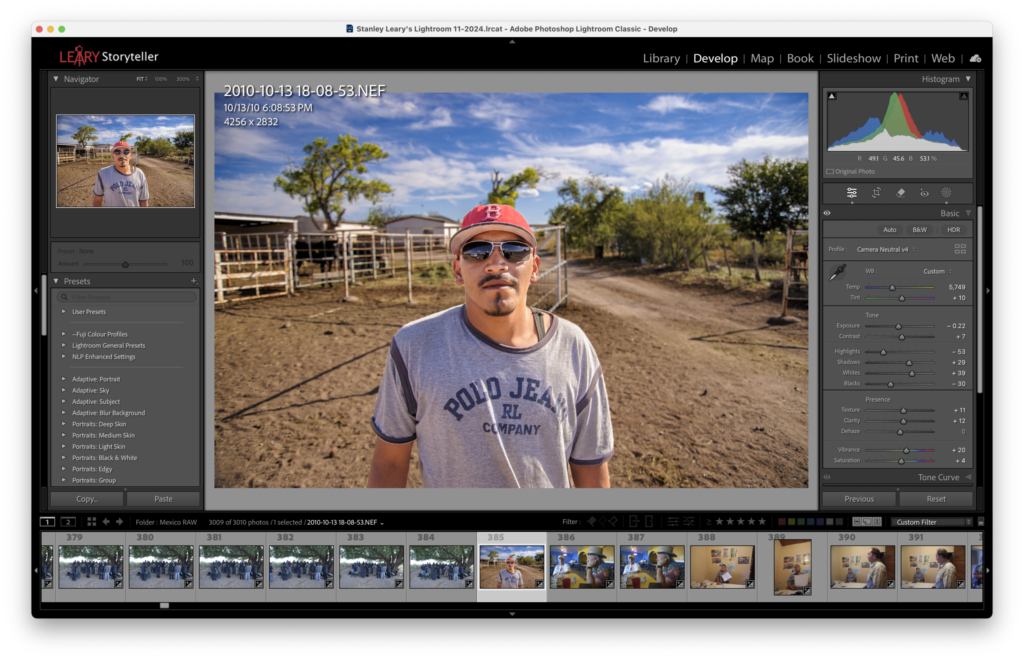Select the Healing eraser tool
Screen dimensions: 1024x660
click(901, 193)
